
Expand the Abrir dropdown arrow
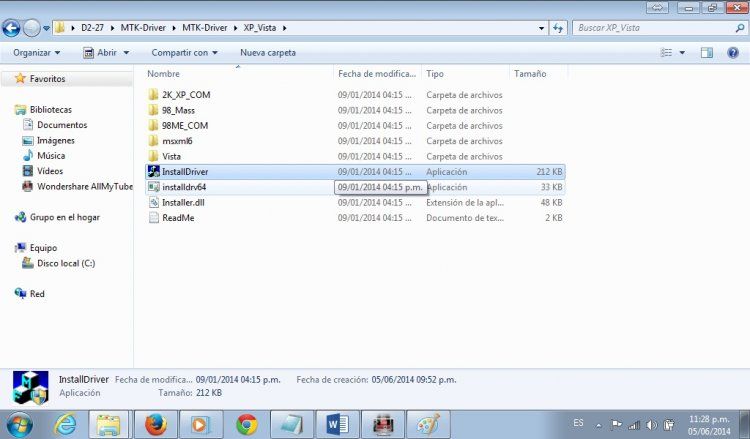pos(126,53)
